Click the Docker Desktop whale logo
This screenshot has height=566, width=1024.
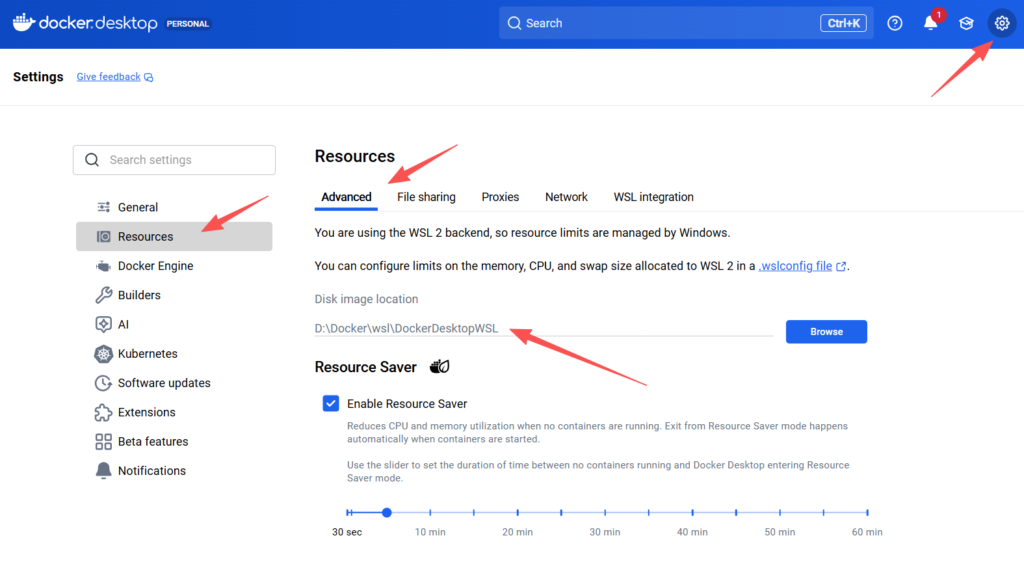(x=24, y=23)
